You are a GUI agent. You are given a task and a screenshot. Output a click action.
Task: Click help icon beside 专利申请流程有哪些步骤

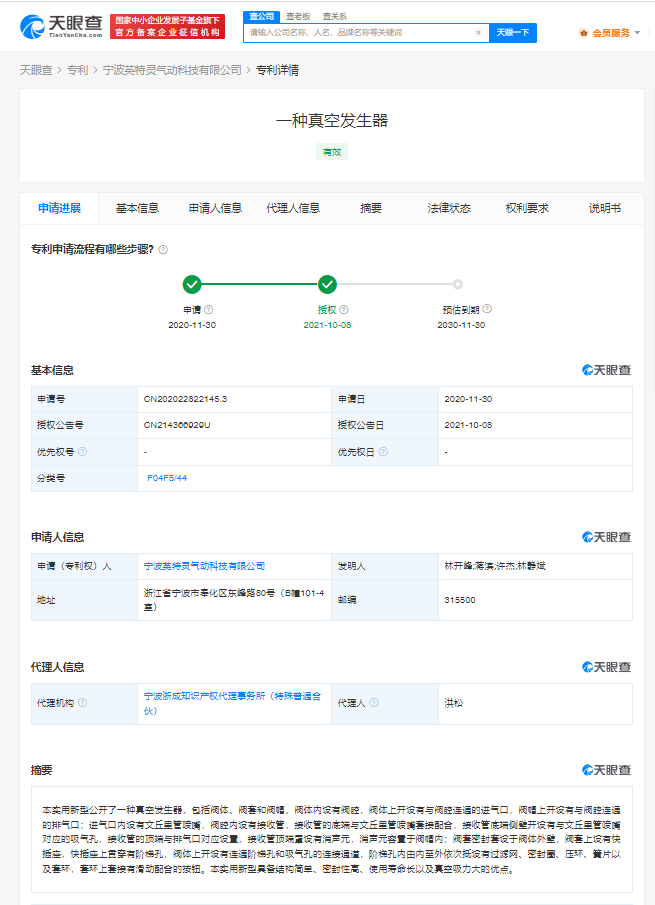pos(163,250)
